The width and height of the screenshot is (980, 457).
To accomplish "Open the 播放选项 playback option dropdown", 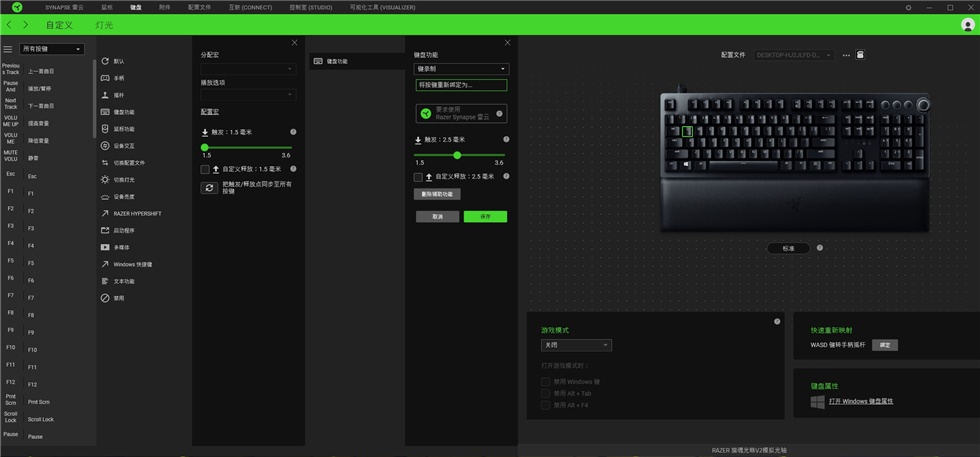I will pos(248,94).
